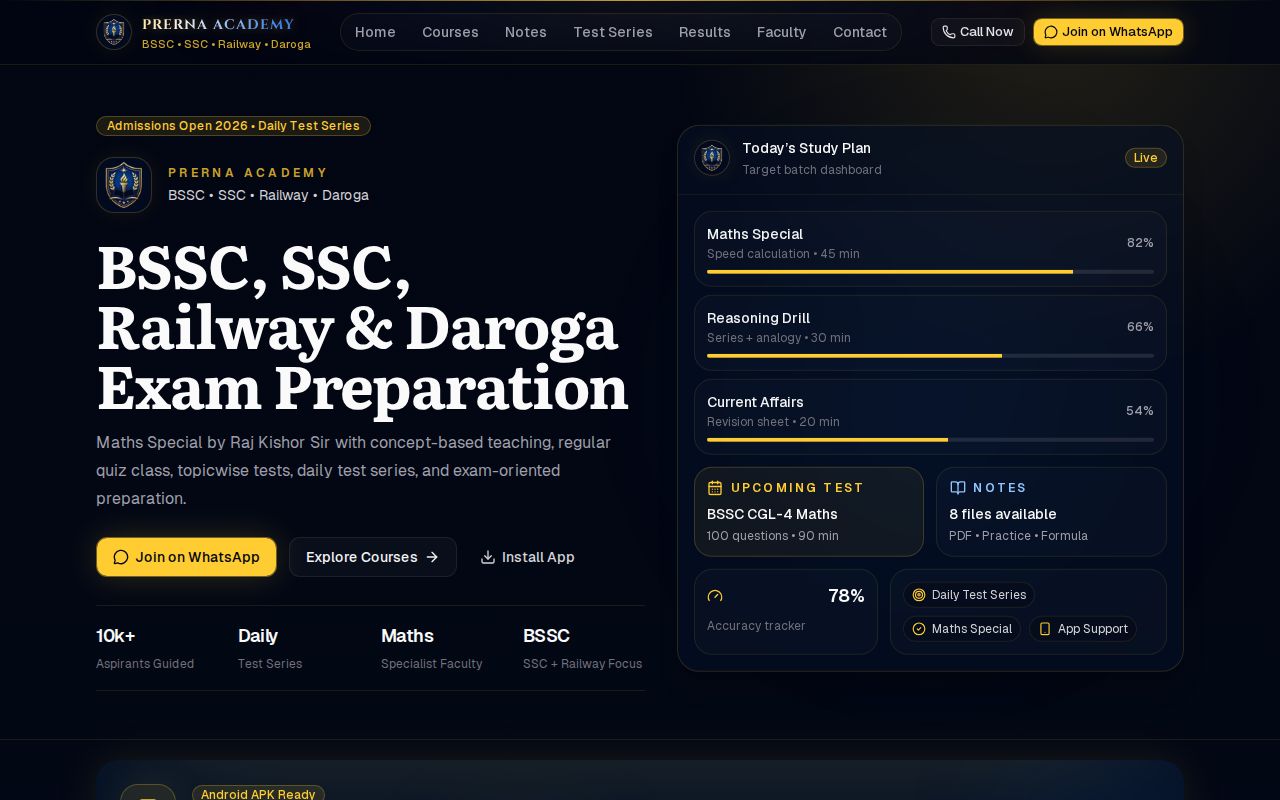Screen dimensions: 1280x800
Task: Click the Daily Test Series chip
Action: [969, 595]
